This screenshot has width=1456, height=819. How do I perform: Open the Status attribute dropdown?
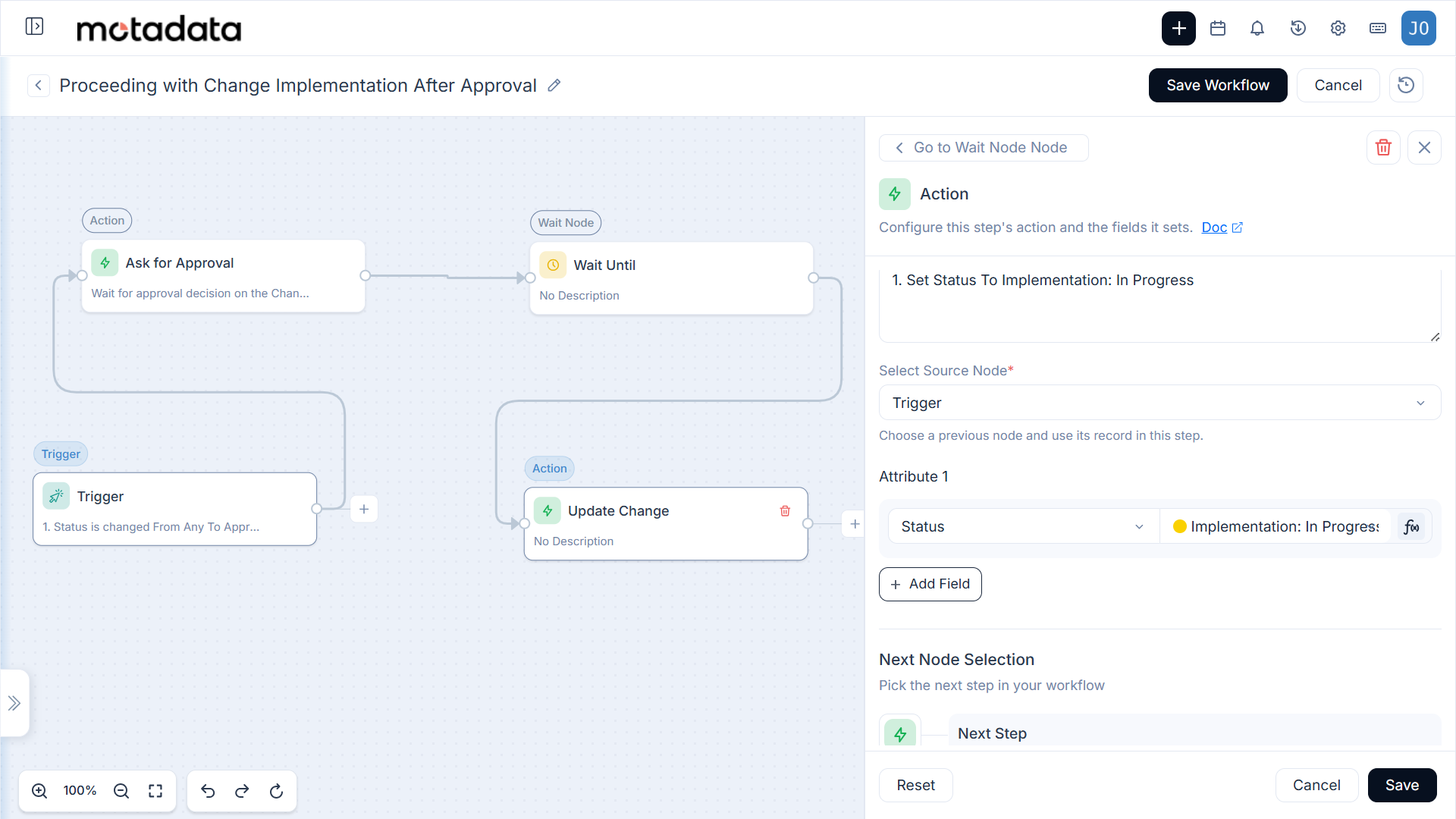(1022, 526)
